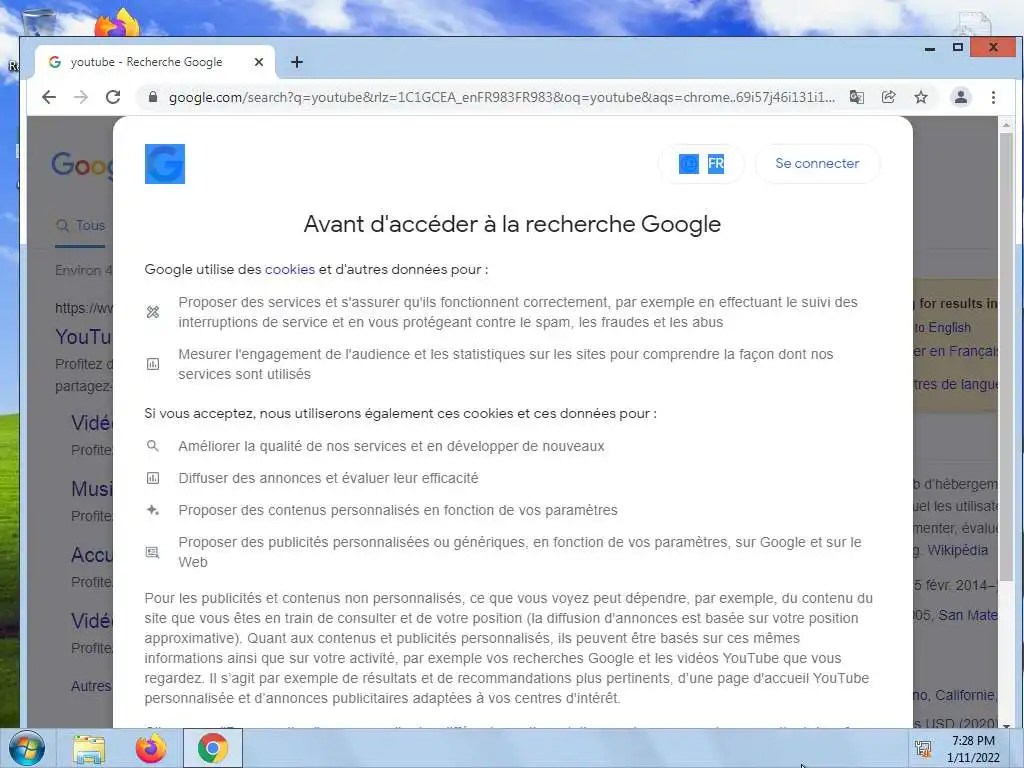Click the Firefox desktop shortcut icon
The height and width of the screenshot is (768, 1024).
117,23
